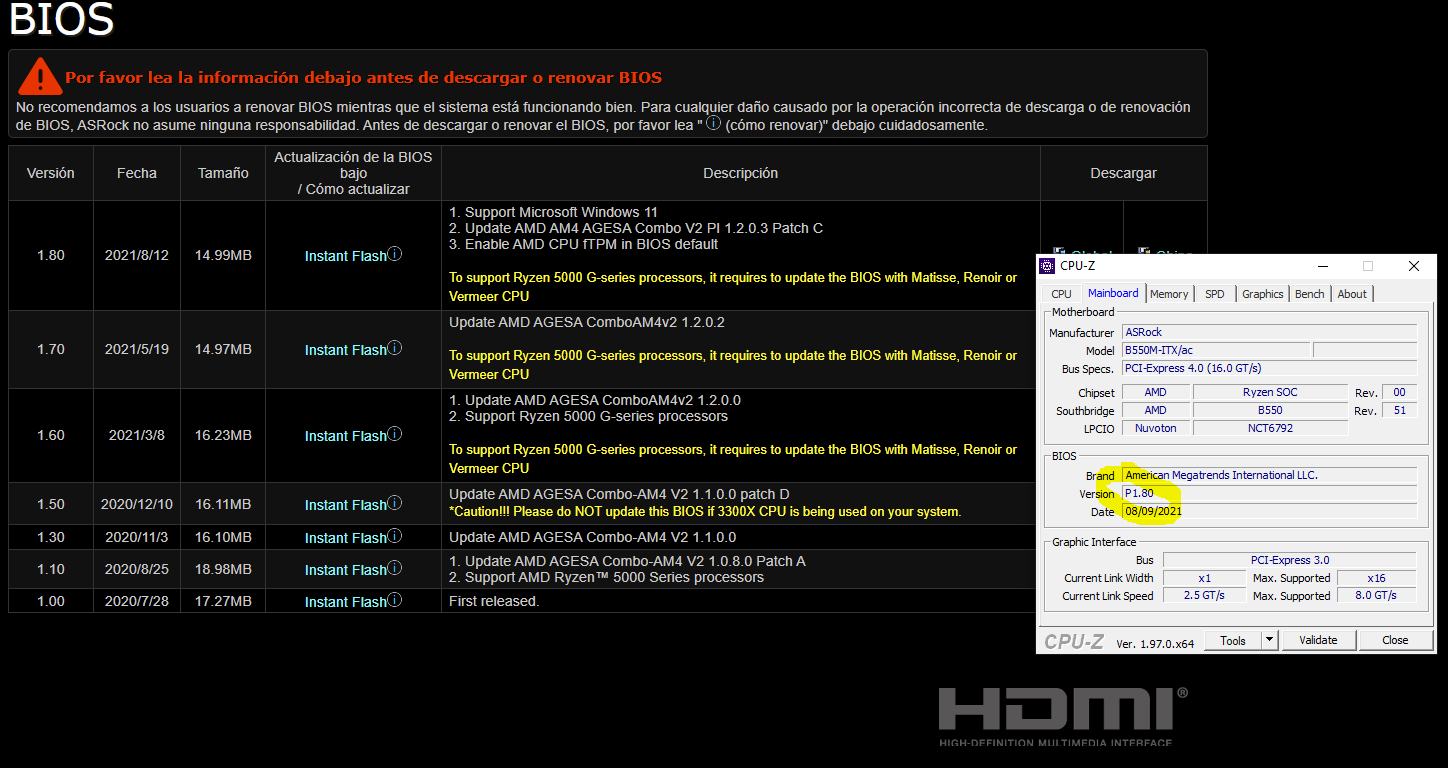Click the LPCIO field showing Nuvoton

point(1155,428)
